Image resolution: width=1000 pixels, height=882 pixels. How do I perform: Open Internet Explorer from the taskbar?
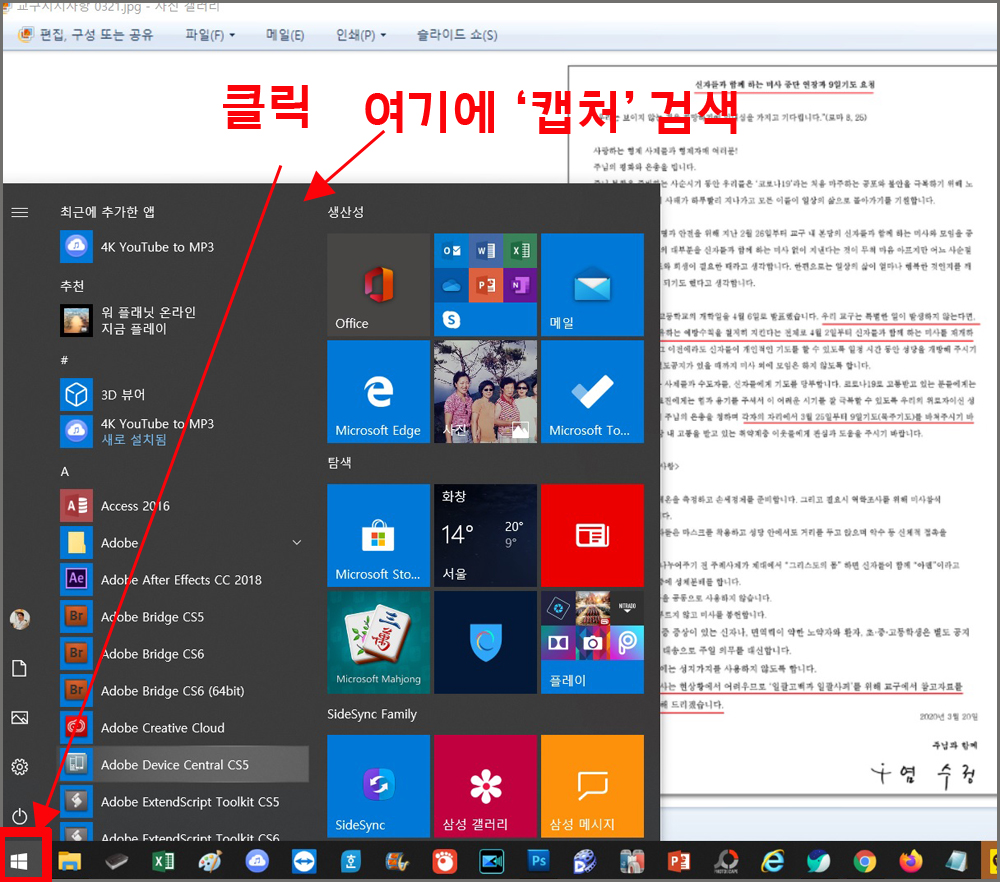tap(772, 862)
